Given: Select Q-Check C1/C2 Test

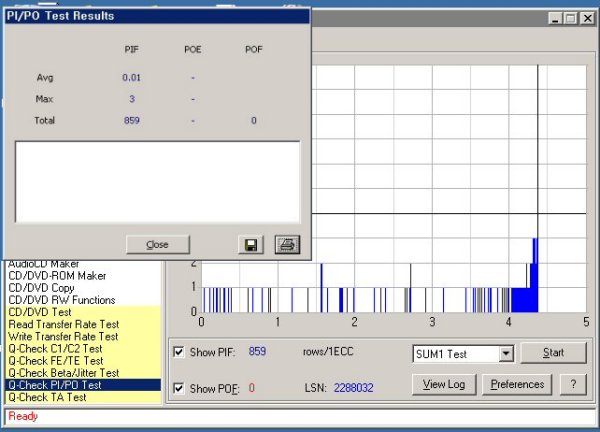Looking at the screenshot, I should [83, 349].
